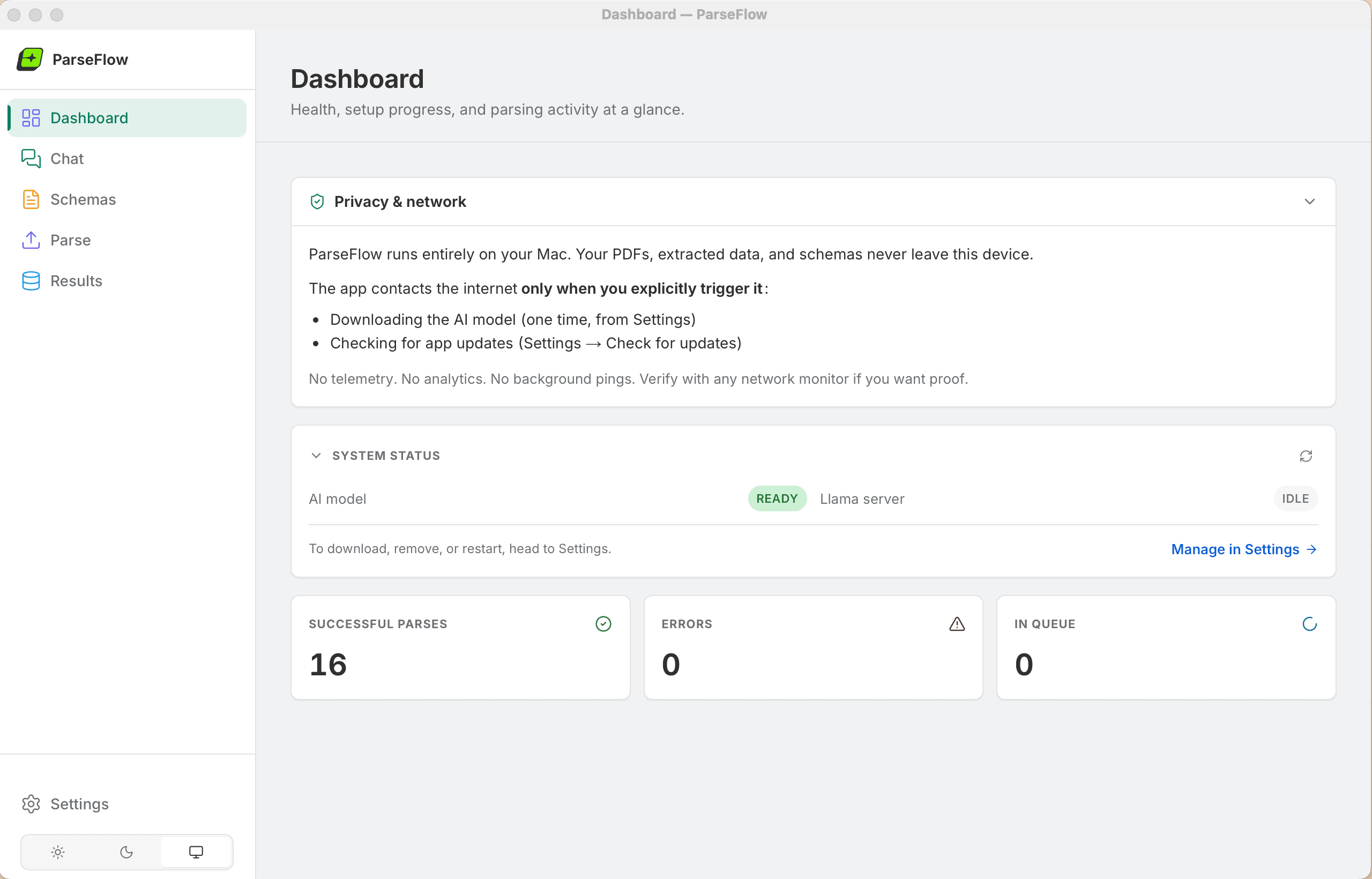This screenshot has width=1372, height=879.
Task: Click 'ParseFlow runs entirely on your Mac' sentence
Action: click(x=670, y=254)
